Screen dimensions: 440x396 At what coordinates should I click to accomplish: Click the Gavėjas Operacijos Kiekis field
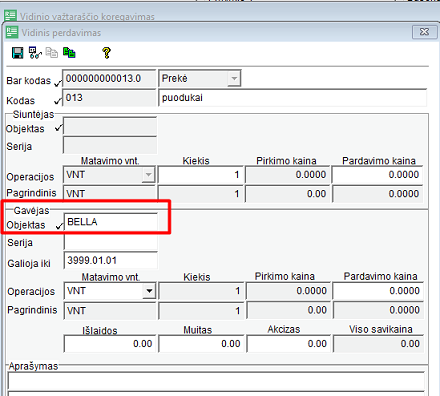(x=202, y=291)
